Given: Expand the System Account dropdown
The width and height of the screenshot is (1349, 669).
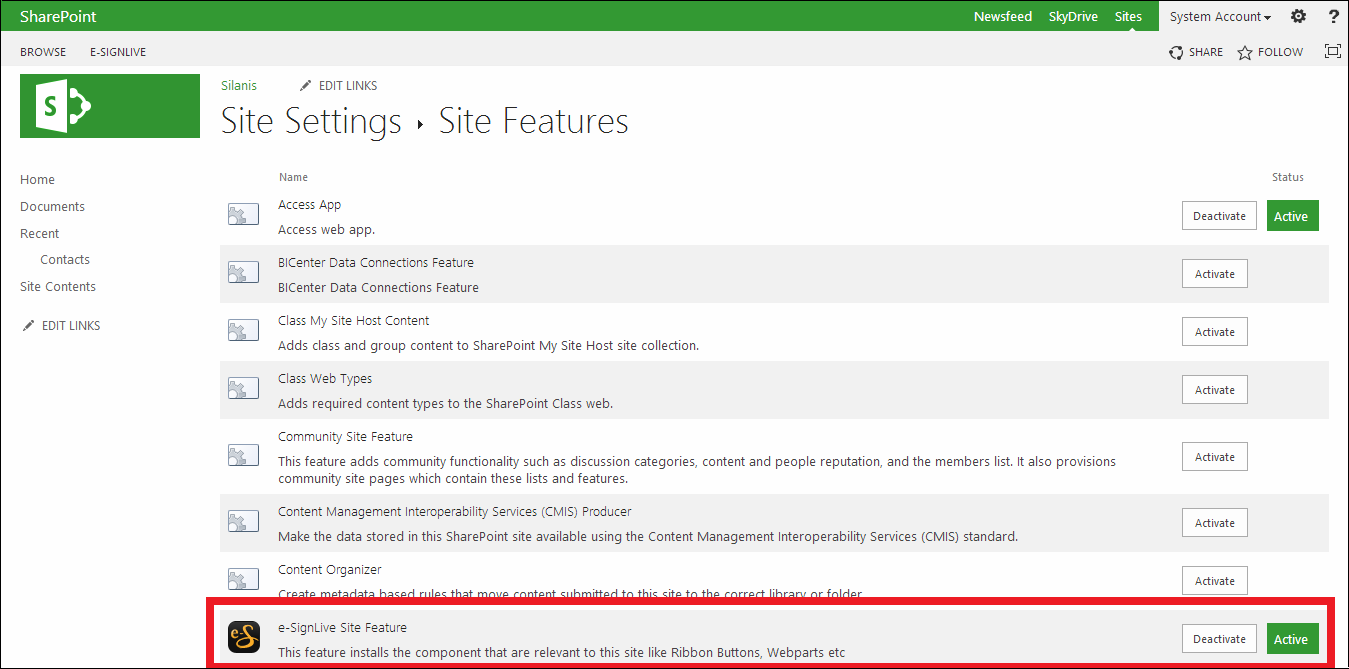Looking at the screenshot, I should [1220, 17].
